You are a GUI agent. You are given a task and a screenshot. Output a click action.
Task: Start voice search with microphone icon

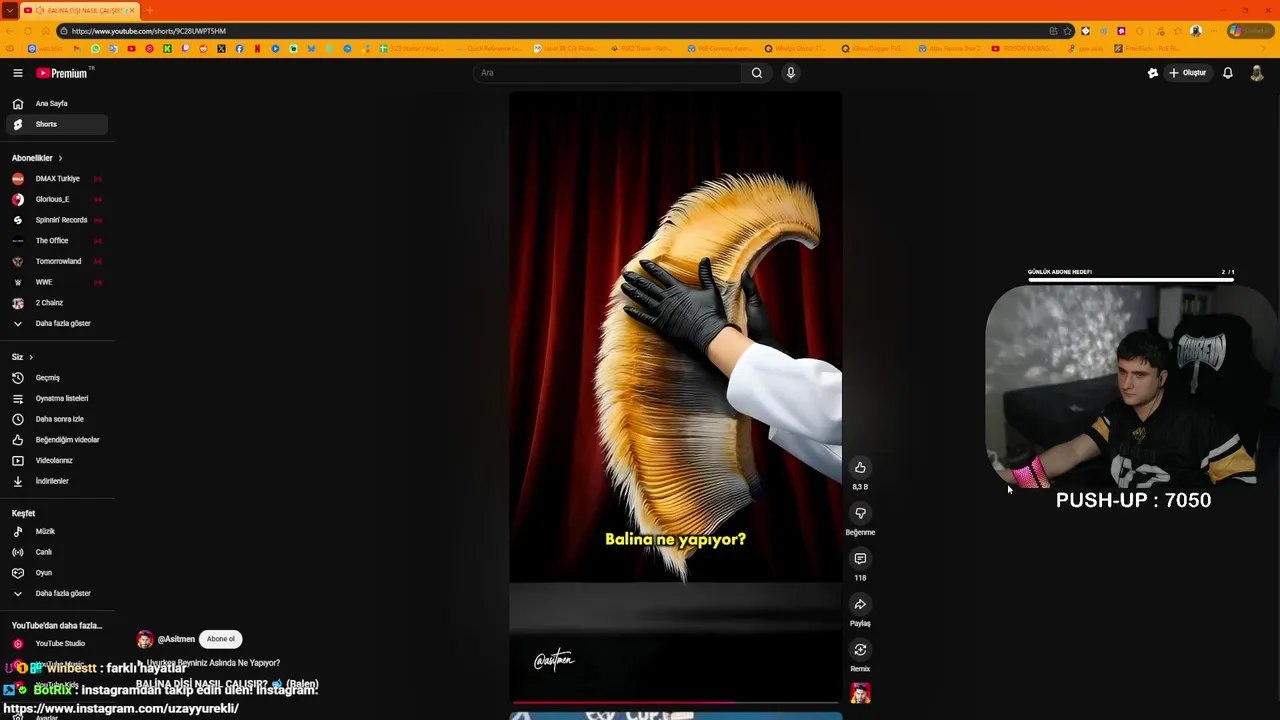pos(790,73)
